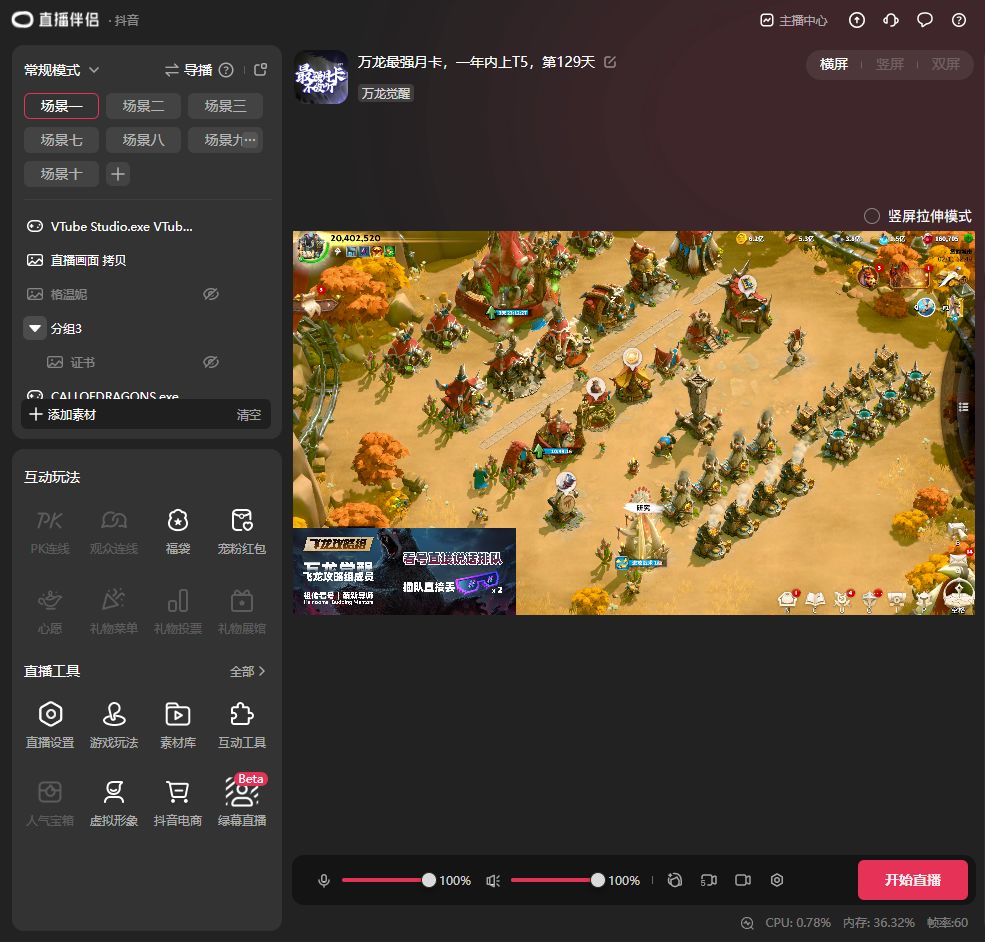The height and width of the screenshot is (942, 985).
Task: Edit the stream title pencil icon
Action: (x=610, y=62)
